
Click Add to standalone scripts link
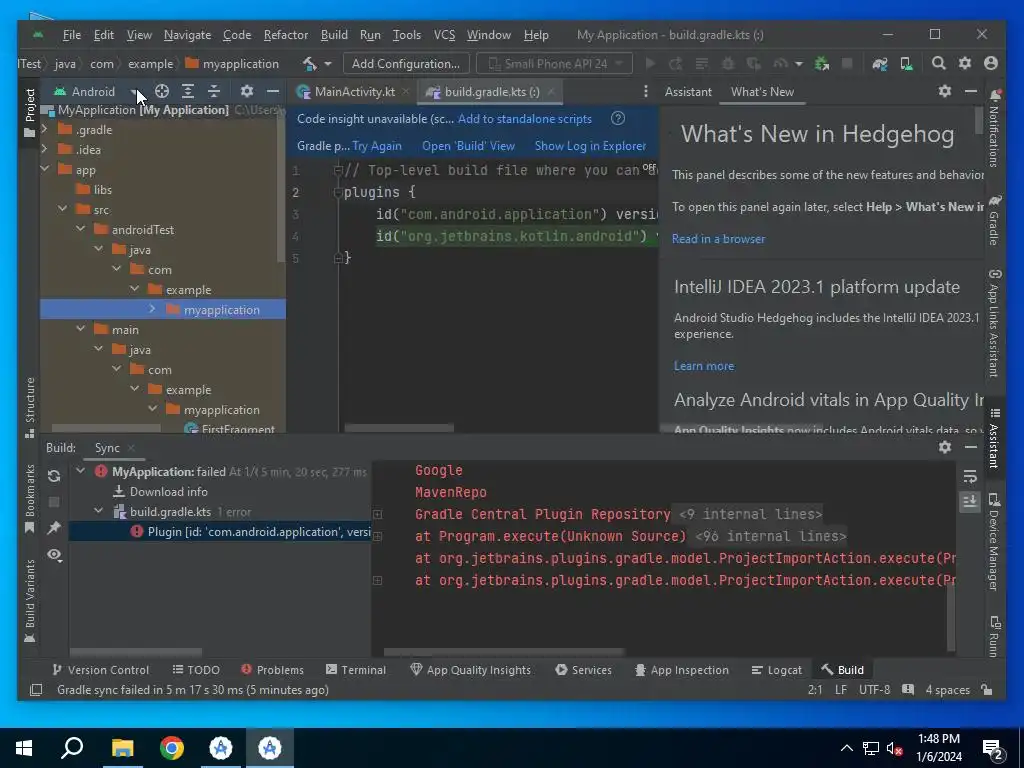[x=524, y=118]
